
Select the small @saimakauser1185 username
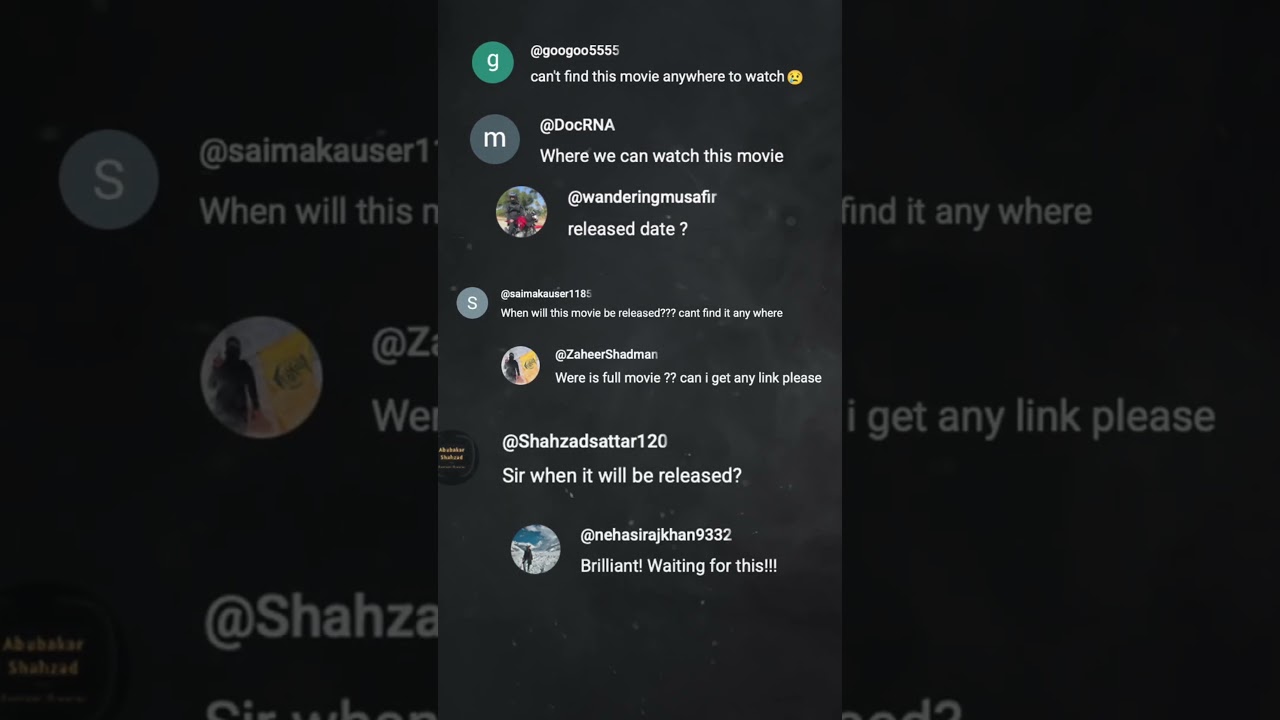click(x=546, y=294)
